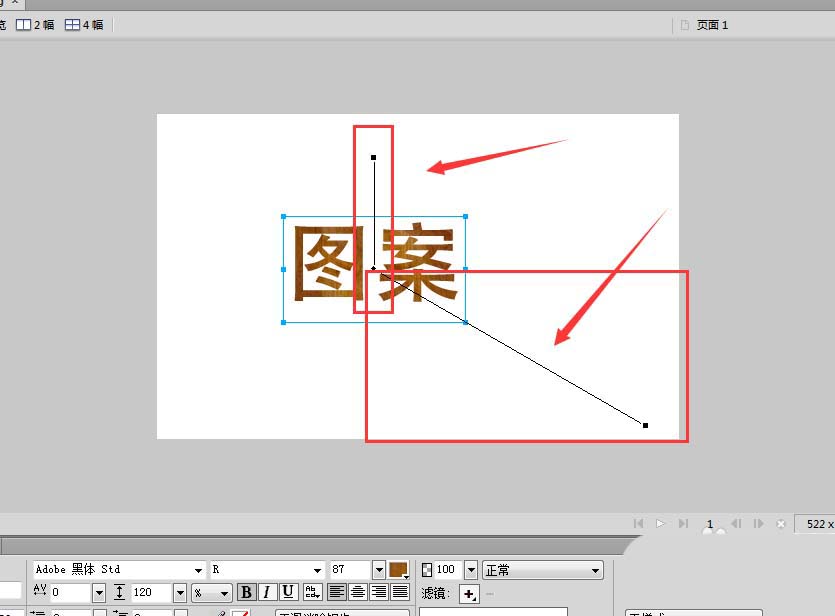
Task: Click the font size field showing 87
Action: 350,569
